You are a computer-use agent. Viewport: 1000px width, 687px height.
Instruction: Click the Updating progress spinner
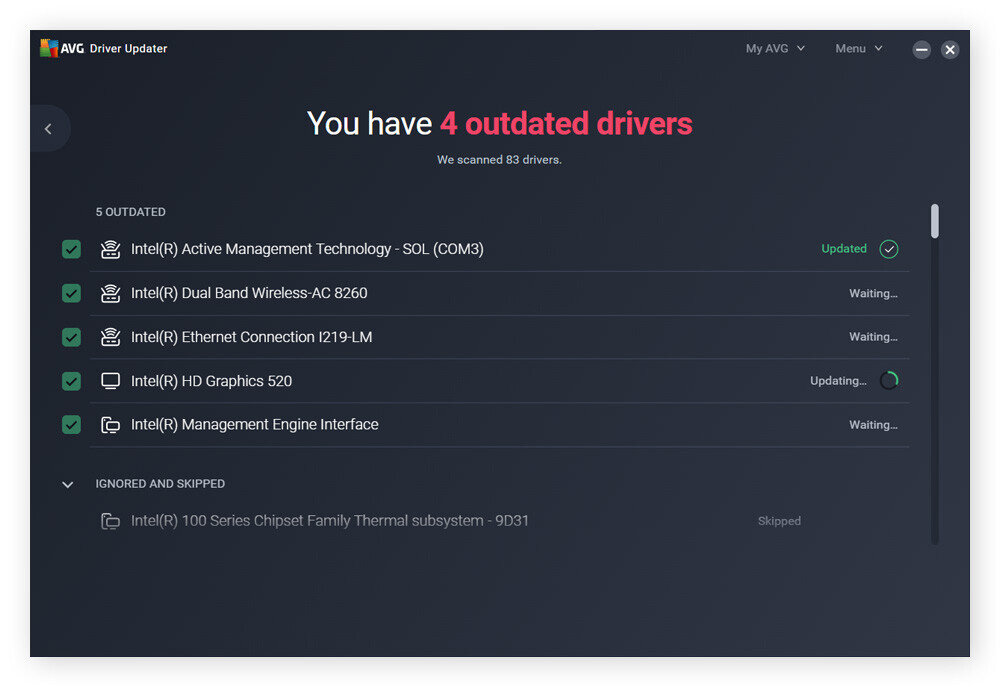889,381
